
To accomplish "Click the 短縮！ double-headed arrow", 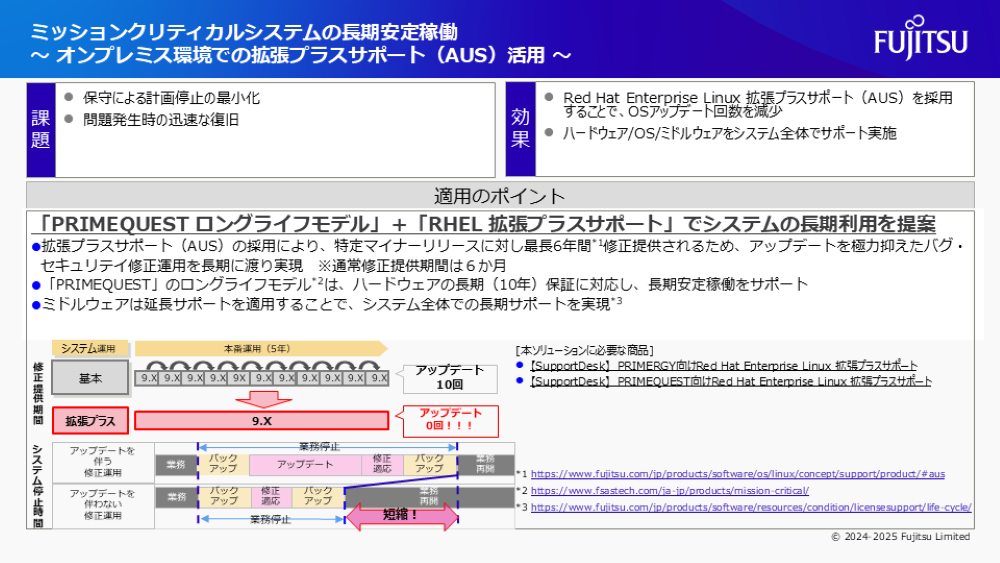I will (x=401, y=516).
